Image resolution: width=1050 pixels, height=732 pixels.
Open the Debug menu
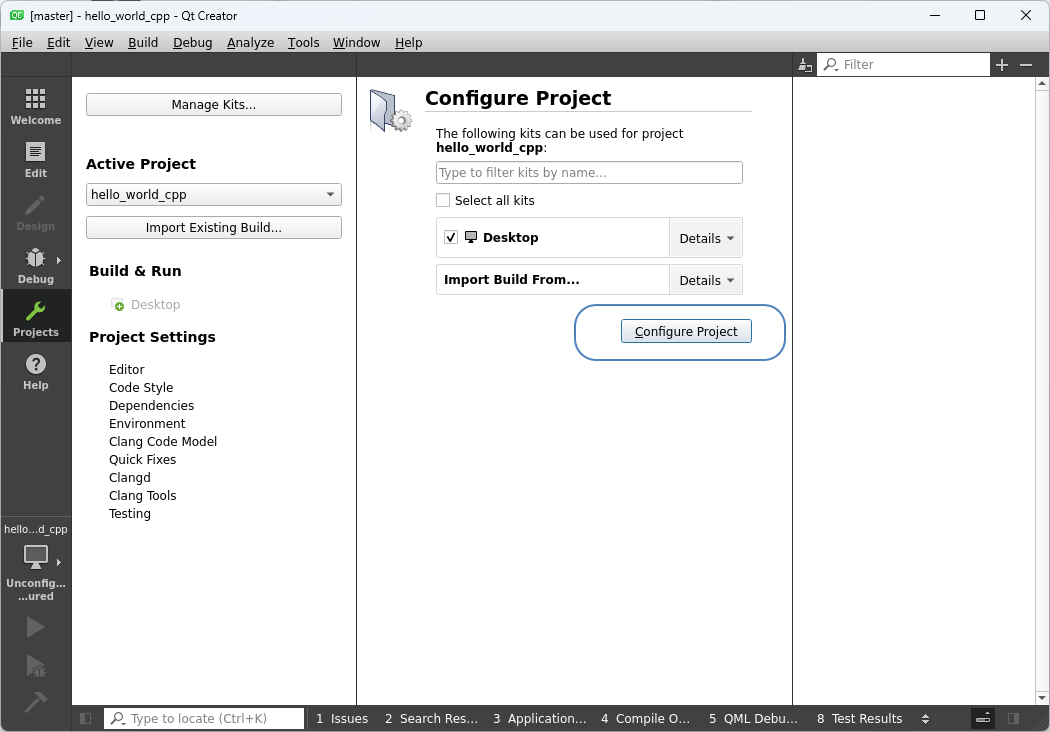(192, 42)
